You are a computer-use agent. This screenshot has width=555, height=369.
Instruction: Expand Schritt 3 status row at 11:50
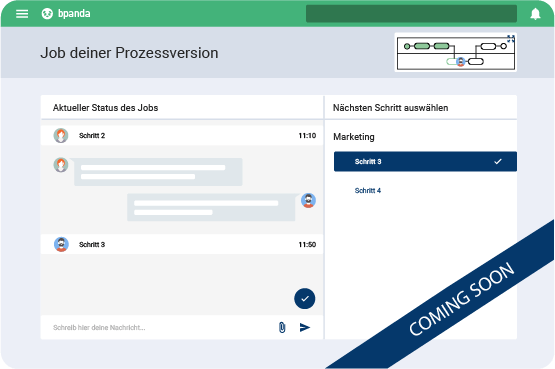pos(182,244)
